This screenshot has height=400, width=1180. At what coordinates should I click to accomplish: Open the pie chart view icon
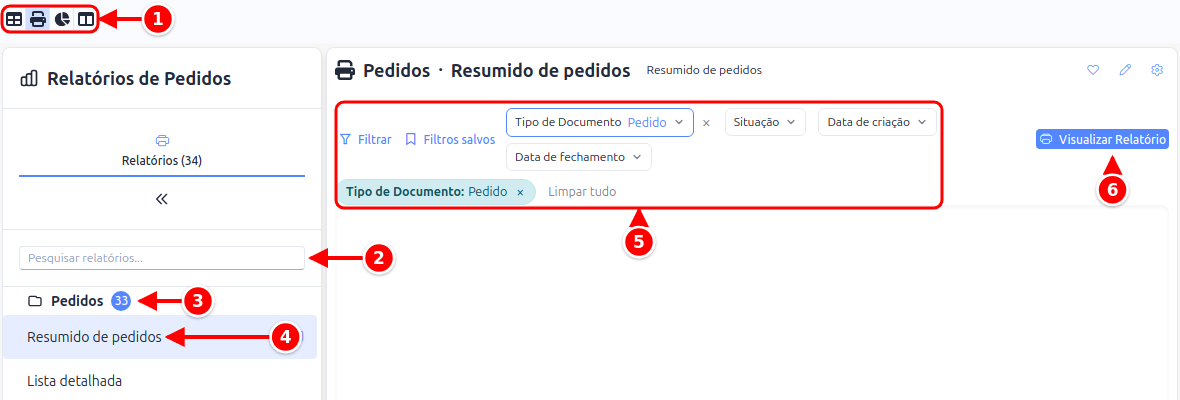click(x=62, y=20)
